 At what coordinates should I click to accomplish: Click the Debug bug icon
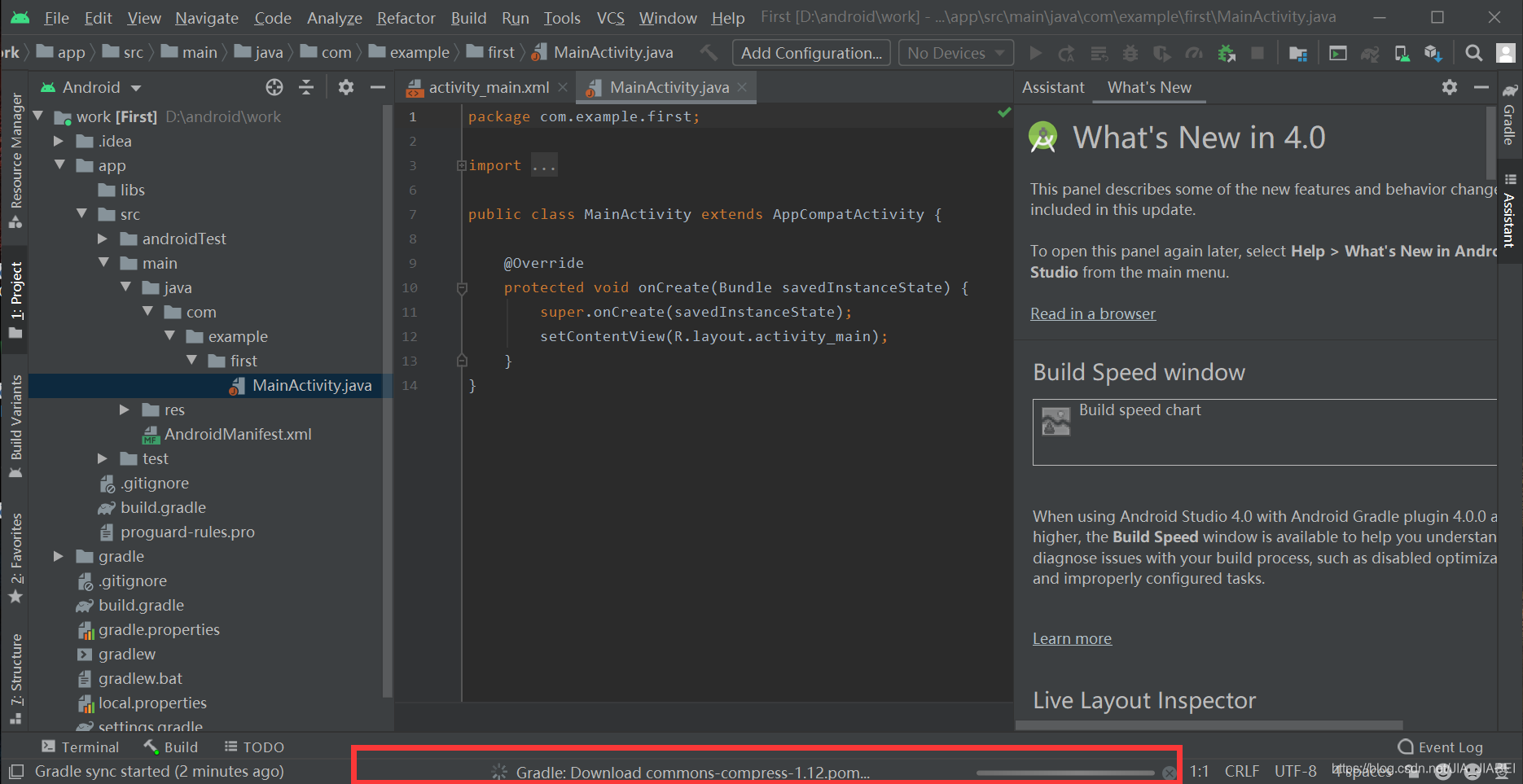(x=1130, y=53)
